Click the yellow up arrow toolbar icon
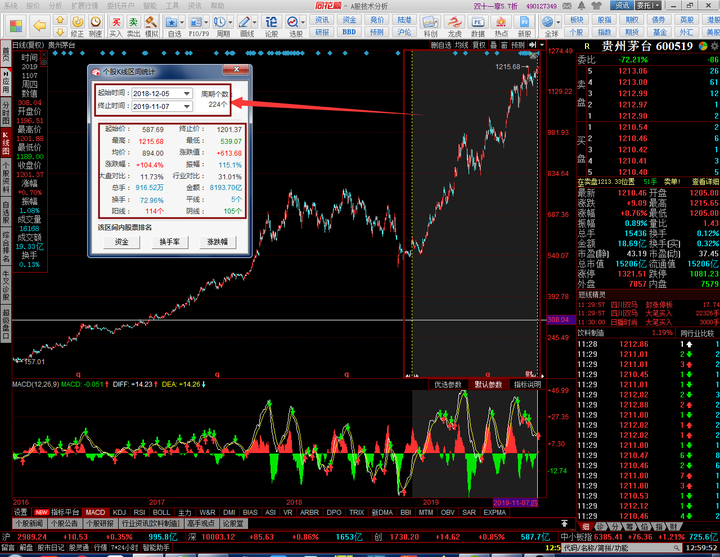Viewport: 720px width, 557px height. [60, 20]
